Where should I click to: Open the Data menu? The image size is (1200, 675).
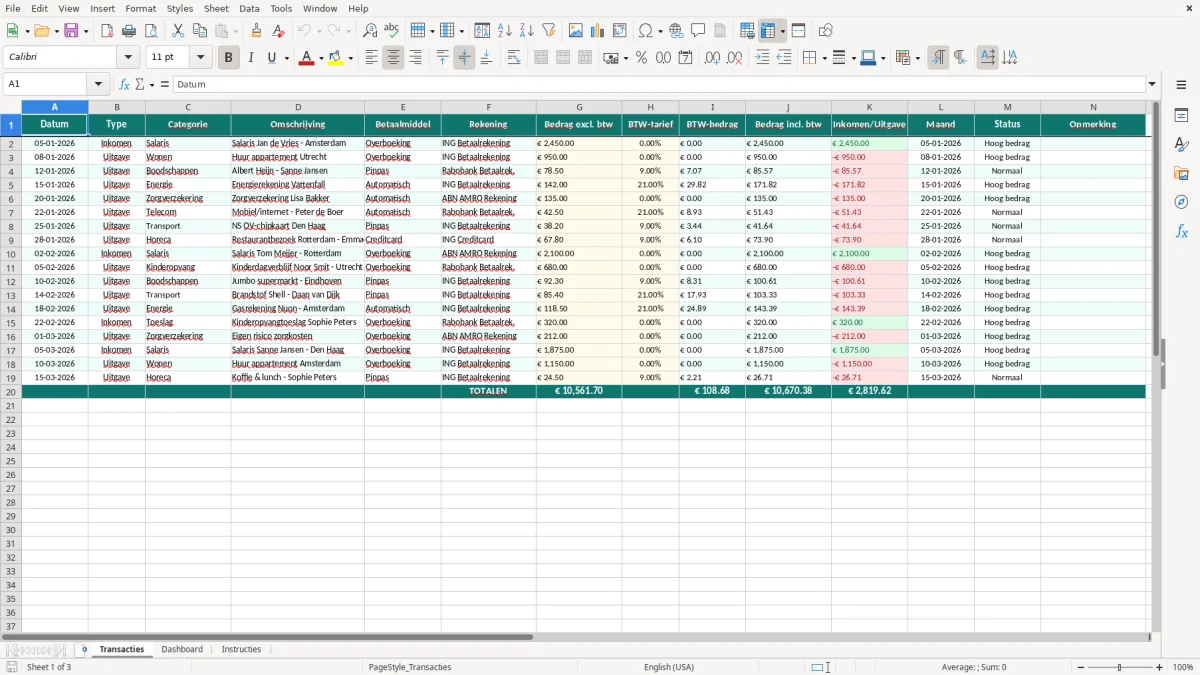[x=249, y=8]
